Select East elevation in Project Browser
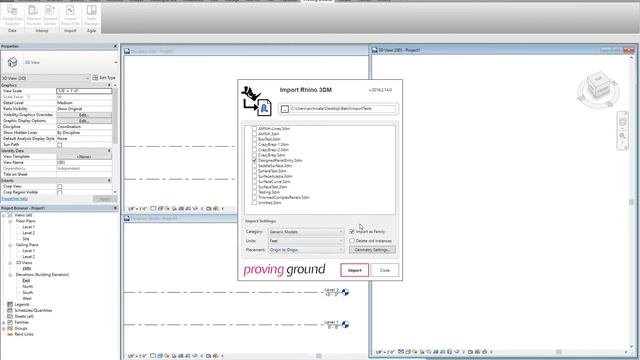Image resolution: width=640 pixels, height=360 pixels. pyautogui.click(x=26, y=281)
